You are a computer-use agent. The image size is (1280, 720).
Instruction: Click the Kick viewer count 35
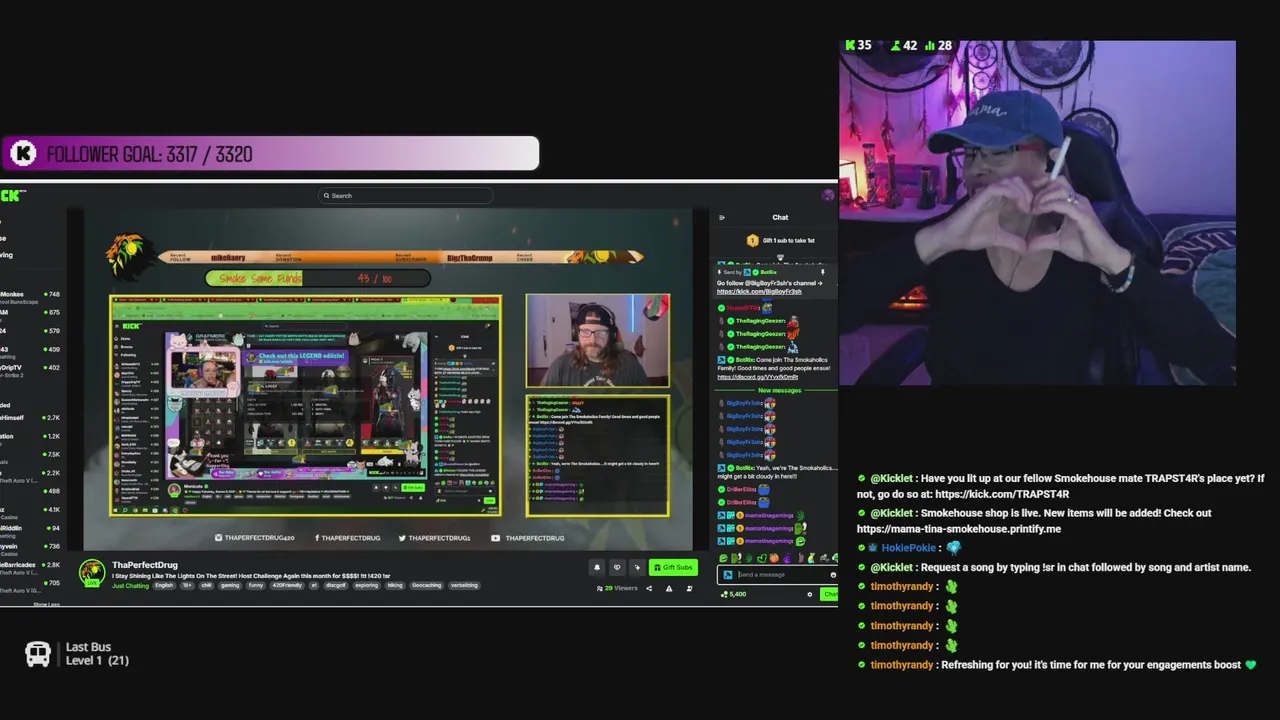[x=858, y=45]
